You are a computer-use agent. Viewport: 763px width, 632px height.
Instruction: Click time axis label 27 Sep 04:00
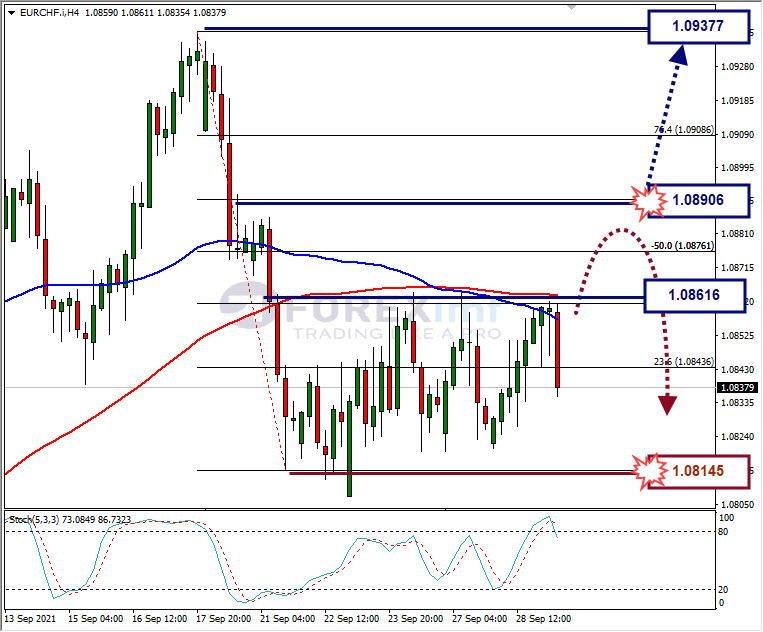click(480, 619)
